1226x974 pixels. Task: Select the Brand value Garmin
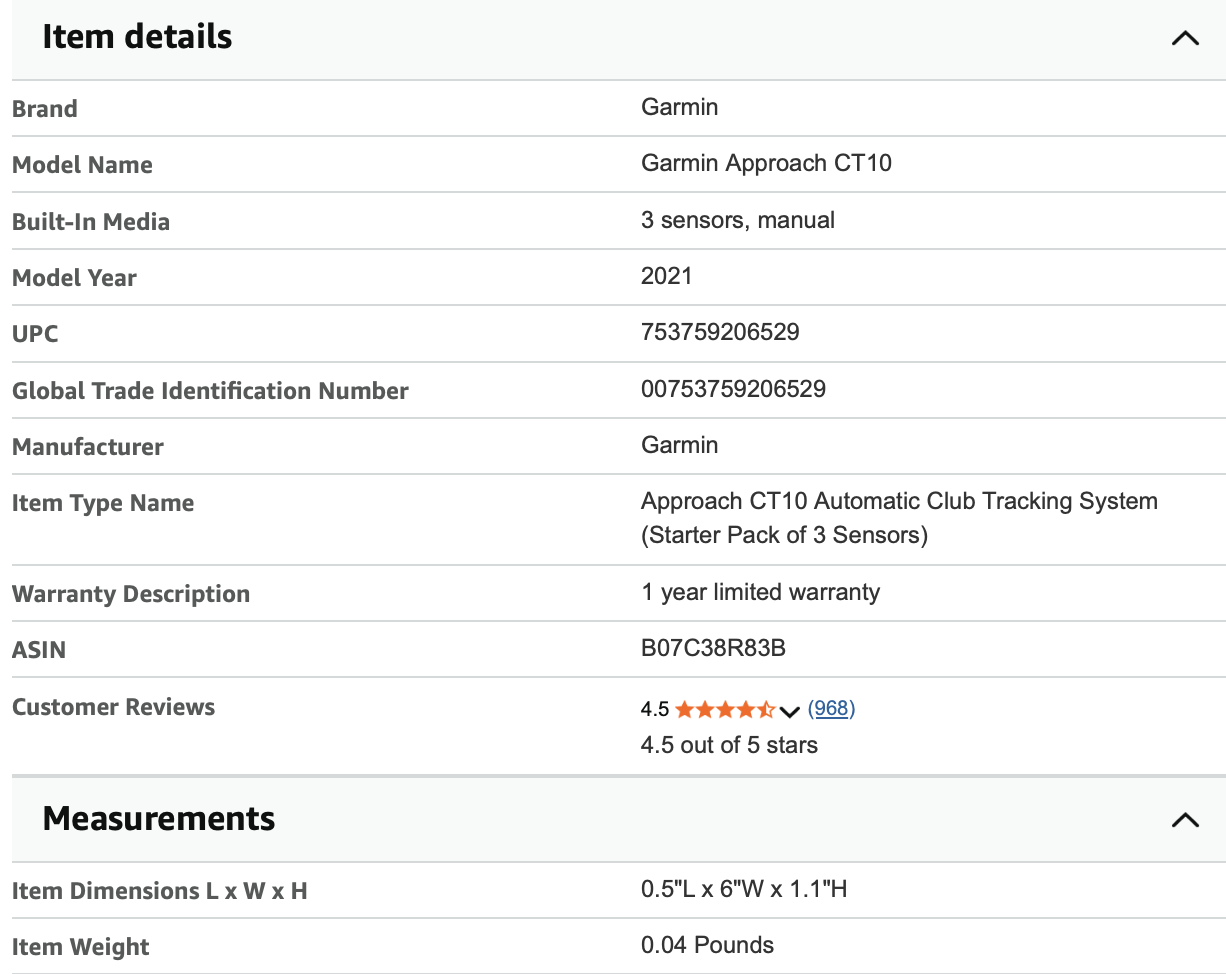pyautogui.click(x=679, y=107)
